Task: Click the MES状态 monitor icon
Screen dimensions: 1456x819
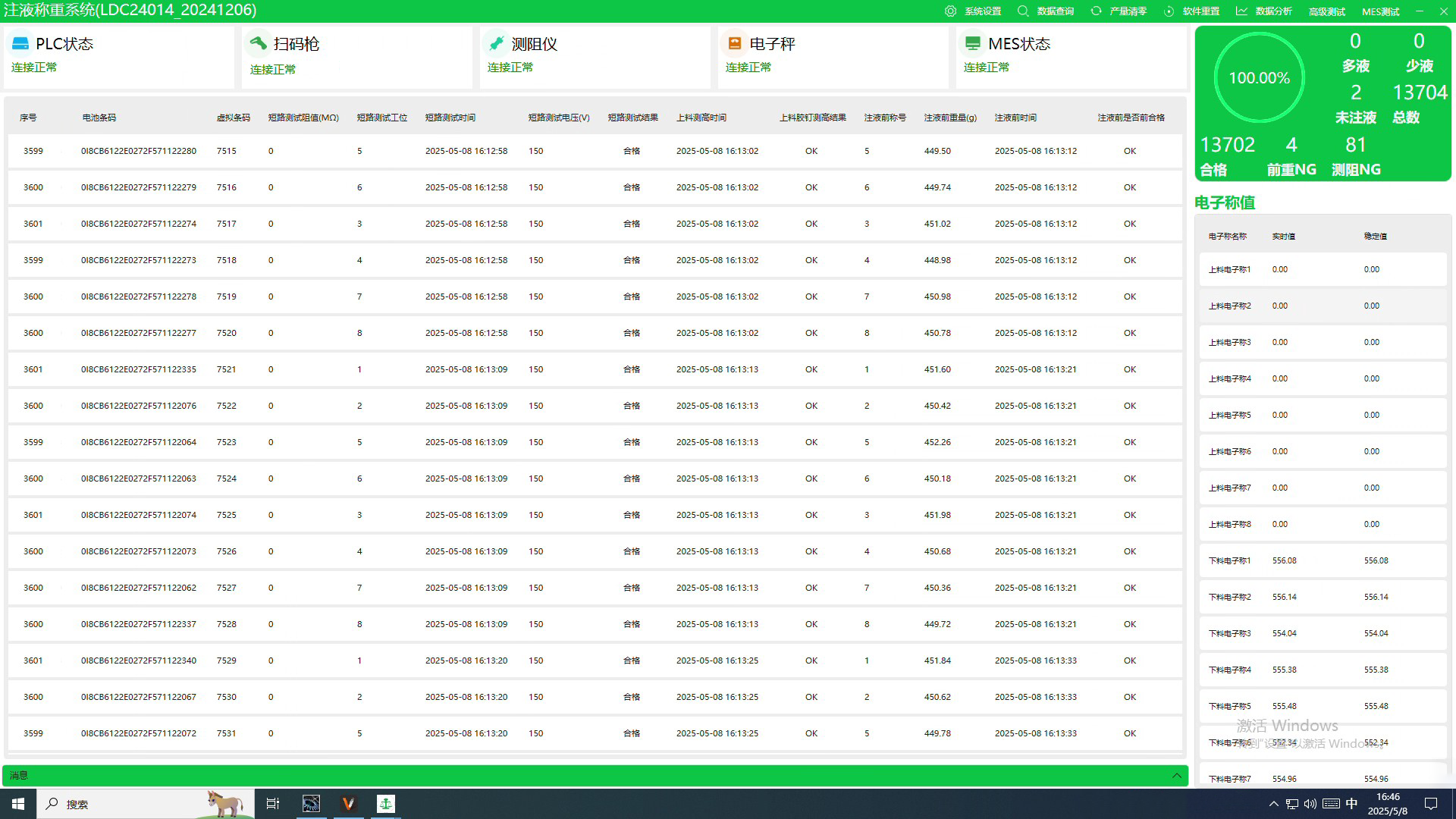Action: click(972, 43)
